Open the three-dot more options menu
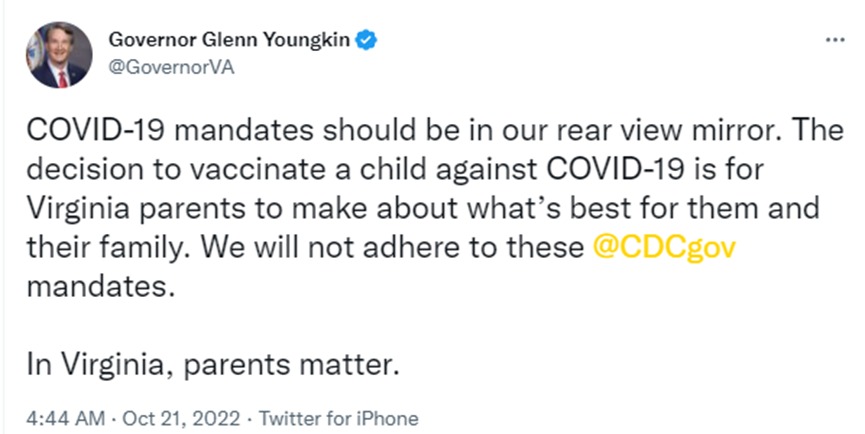This screenshot has height=434, width=865. coord(835,40)
